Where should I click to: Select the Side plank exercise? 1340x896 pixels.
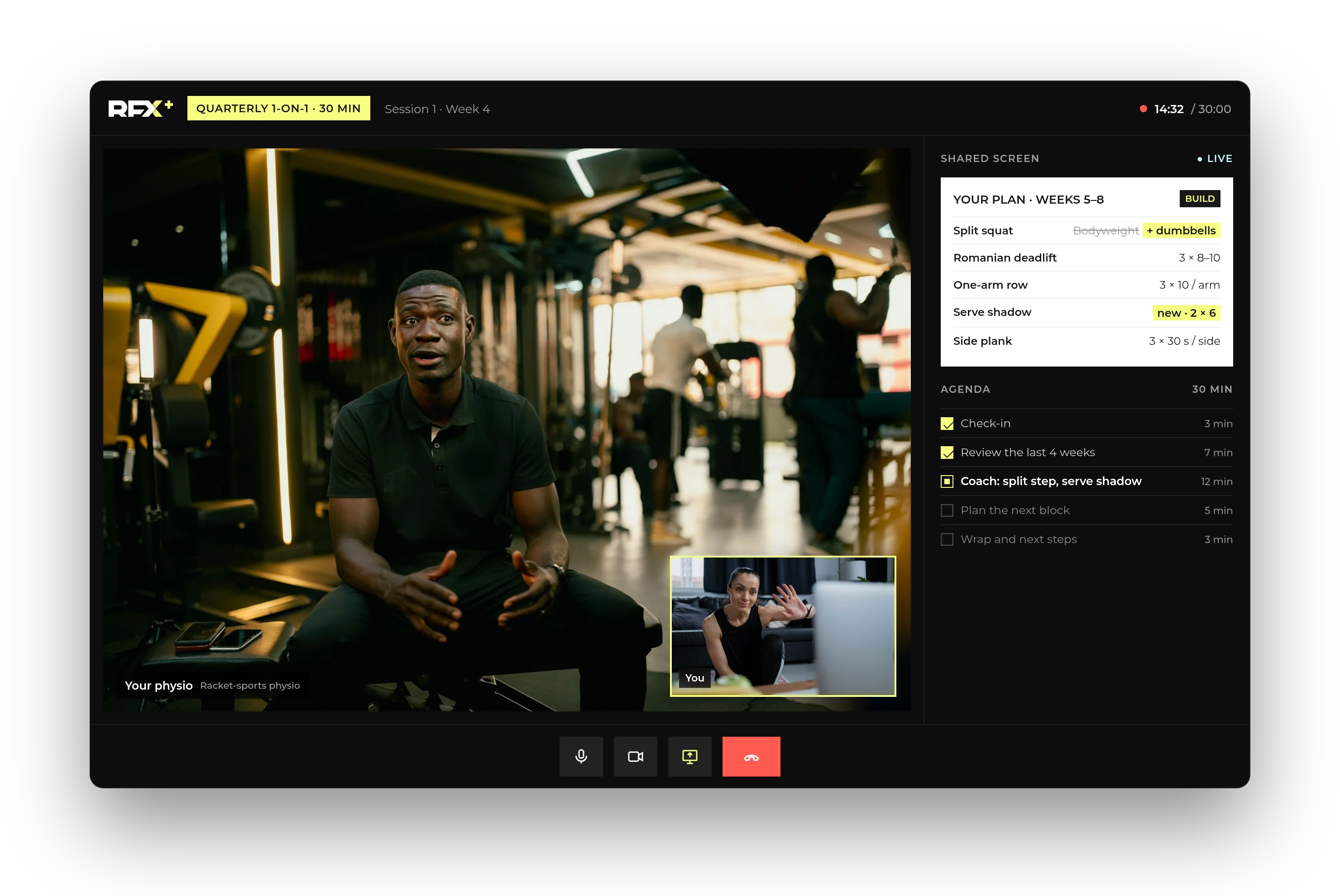click(x=1086, y=341)
